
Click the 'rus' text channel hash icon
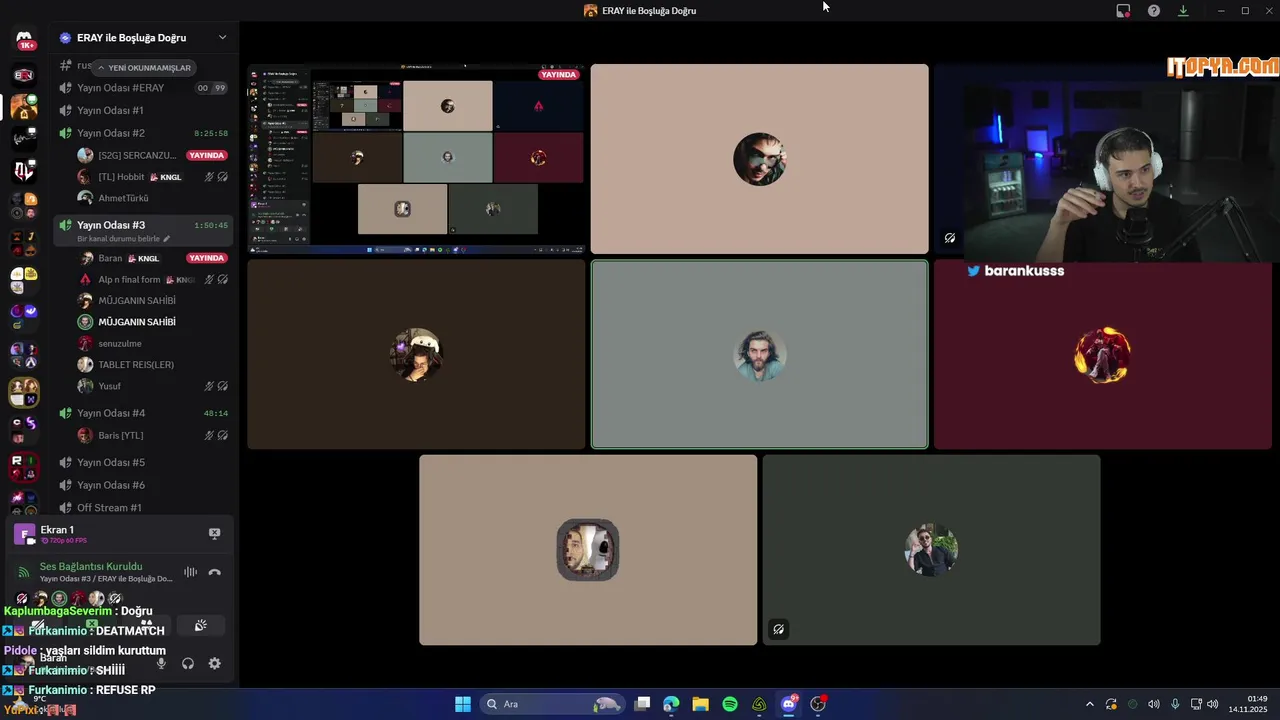pos(65,65)
